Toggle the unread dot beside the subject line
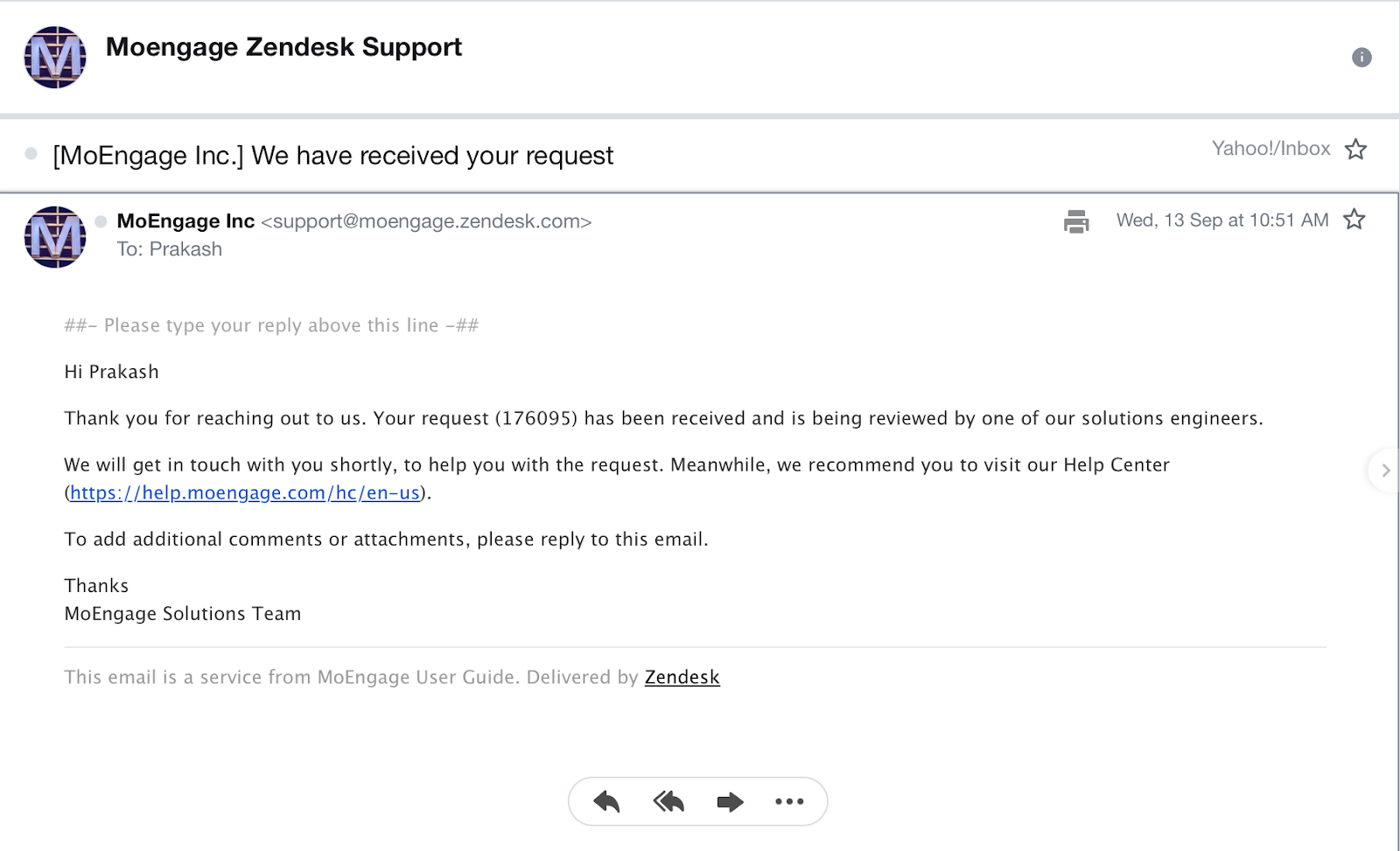The height and width of the screenshot is (851, 1400). click(x=31, y=154)
